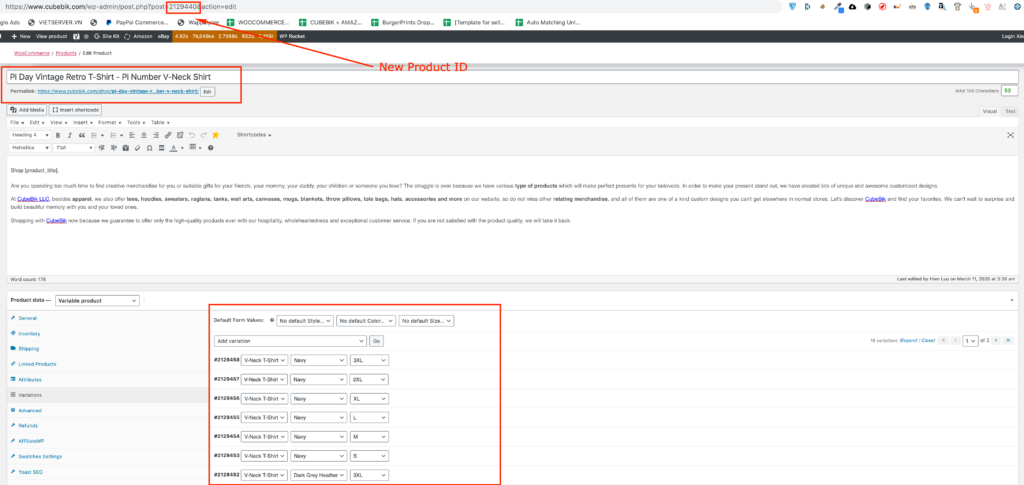
Task: Click the paste as text clipboard icon
Action: pos(125,148)
